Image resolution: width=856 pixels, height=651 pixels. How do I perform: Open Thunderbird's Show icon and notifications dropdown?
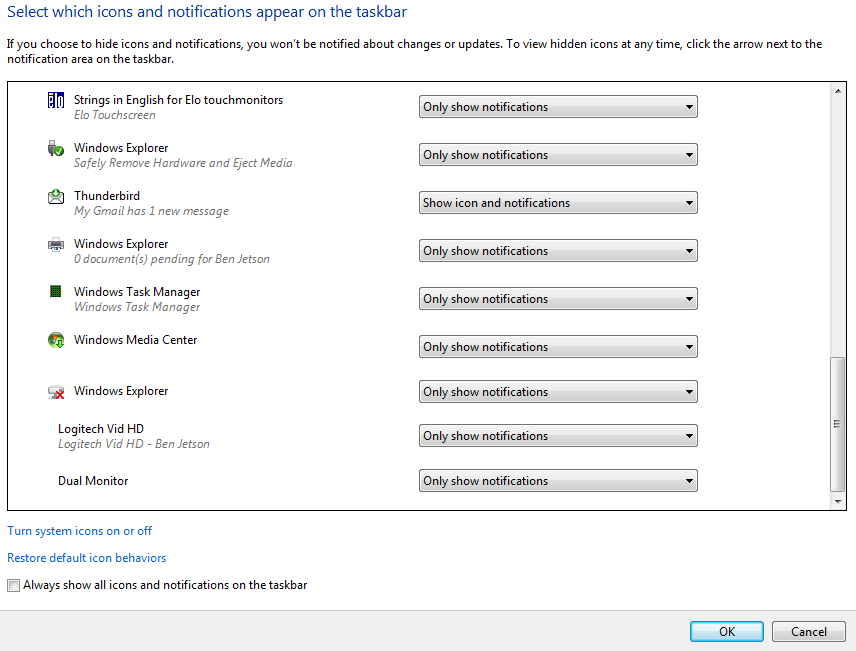[558, 203]
